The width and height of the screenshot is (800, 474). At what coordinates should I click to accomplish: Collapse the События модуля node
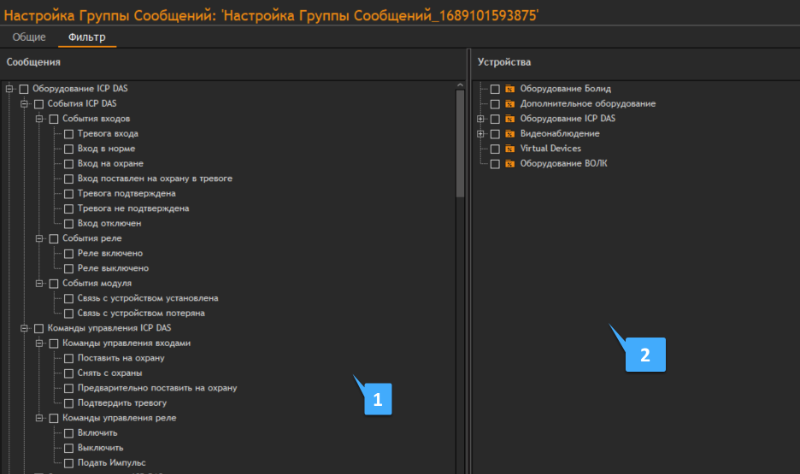pos(39,283)
